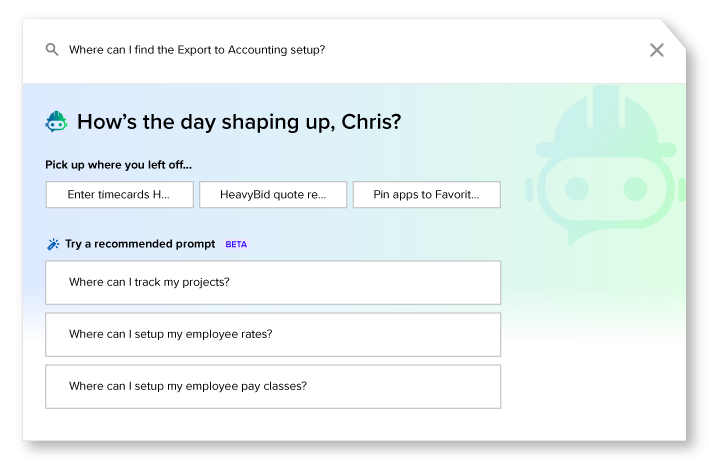Click the magnifying glass search icon

point(52,50)
